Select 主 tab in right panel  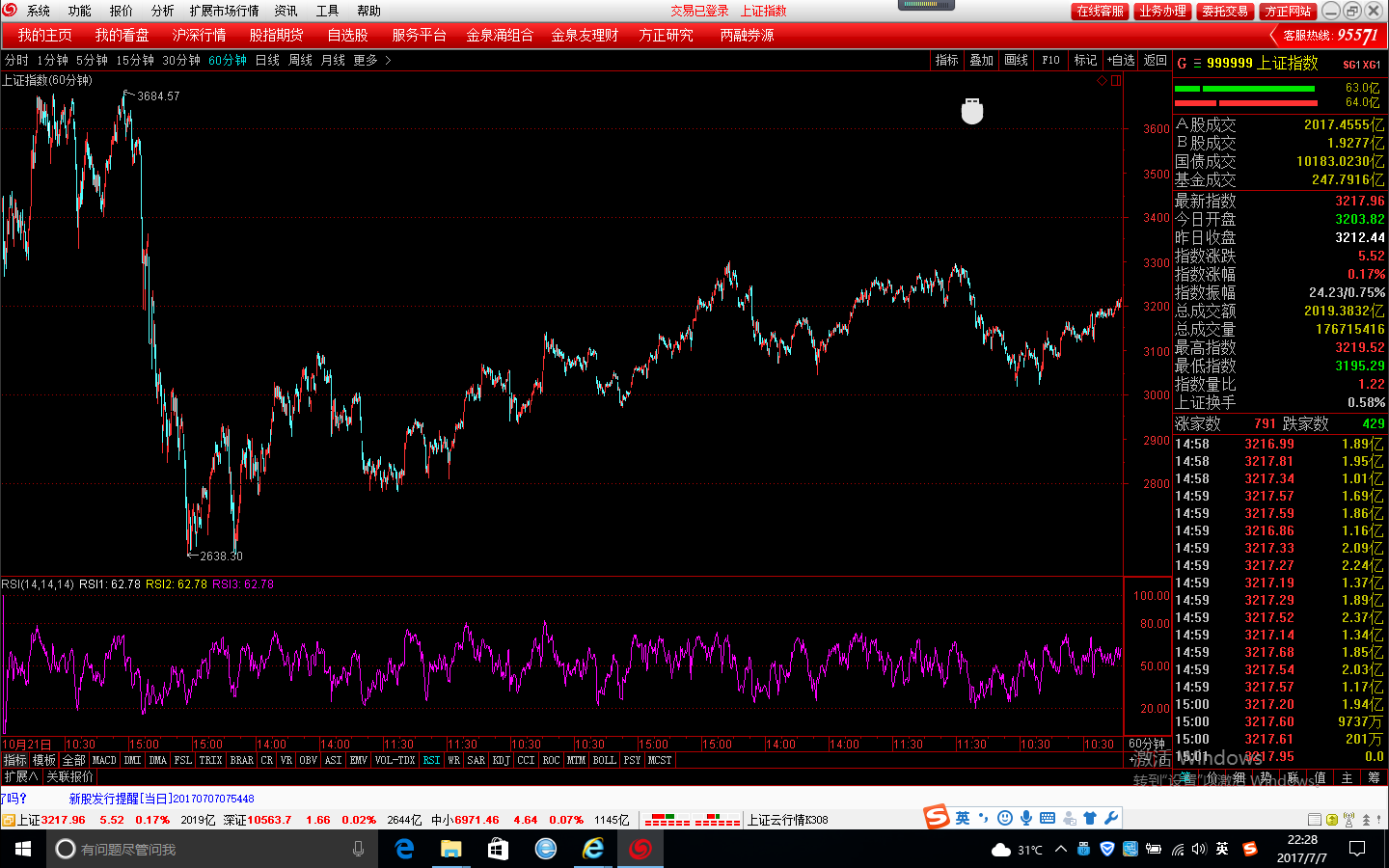[x=1348, y=777]
